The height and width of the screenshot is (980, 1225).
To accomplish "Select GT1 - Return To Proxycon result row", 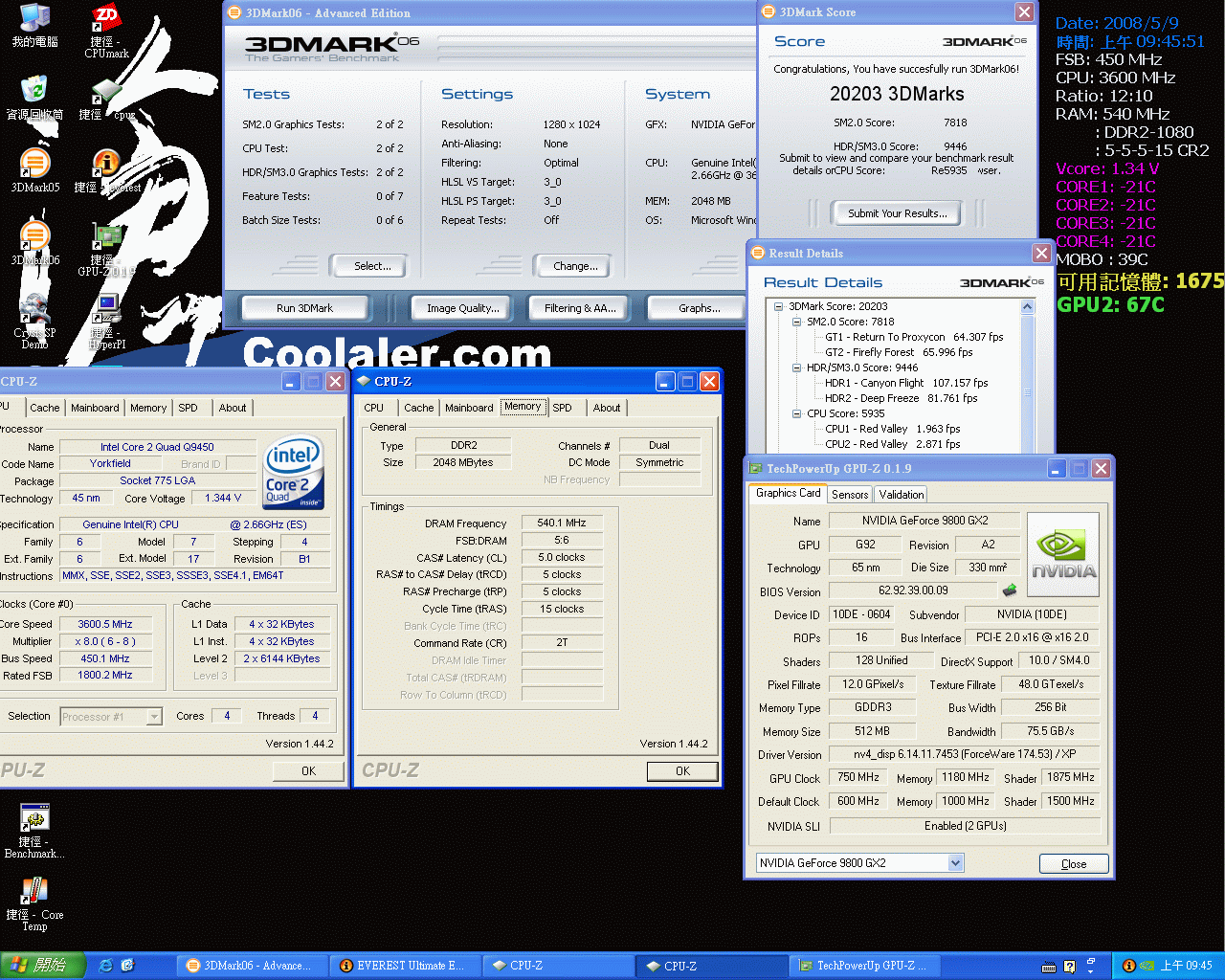I will tap(914, 337).
